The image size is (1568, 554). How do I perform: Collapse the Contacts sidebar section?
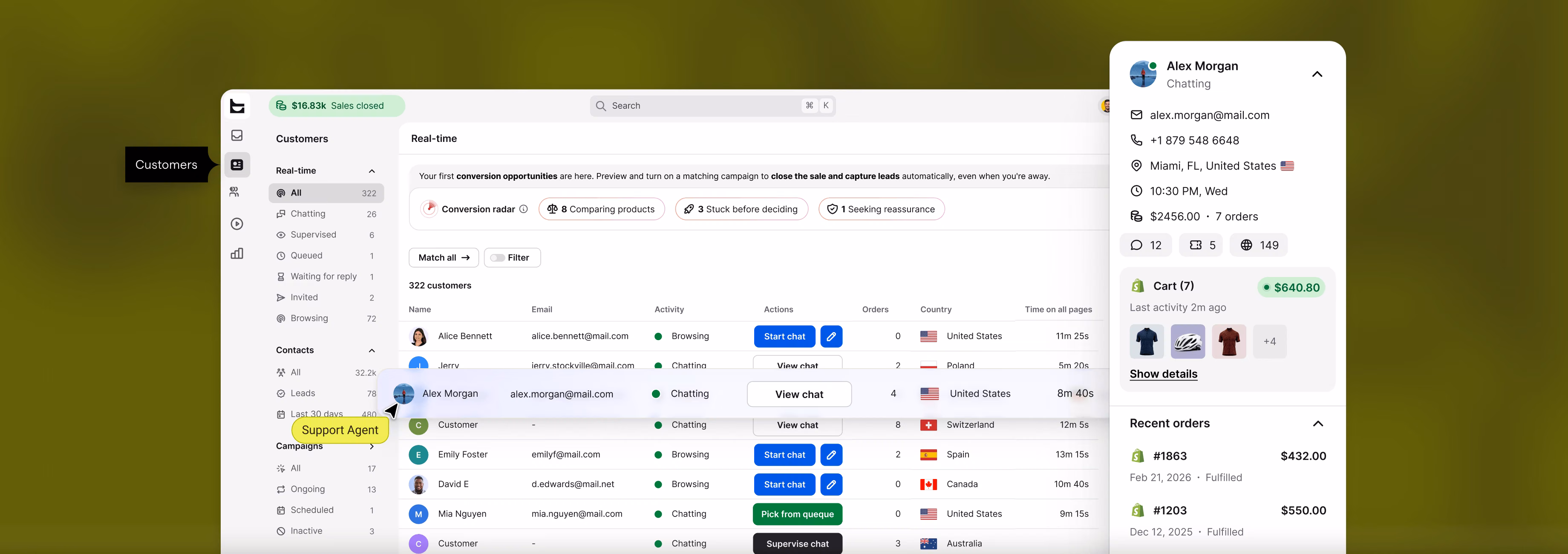coord(372,351)
